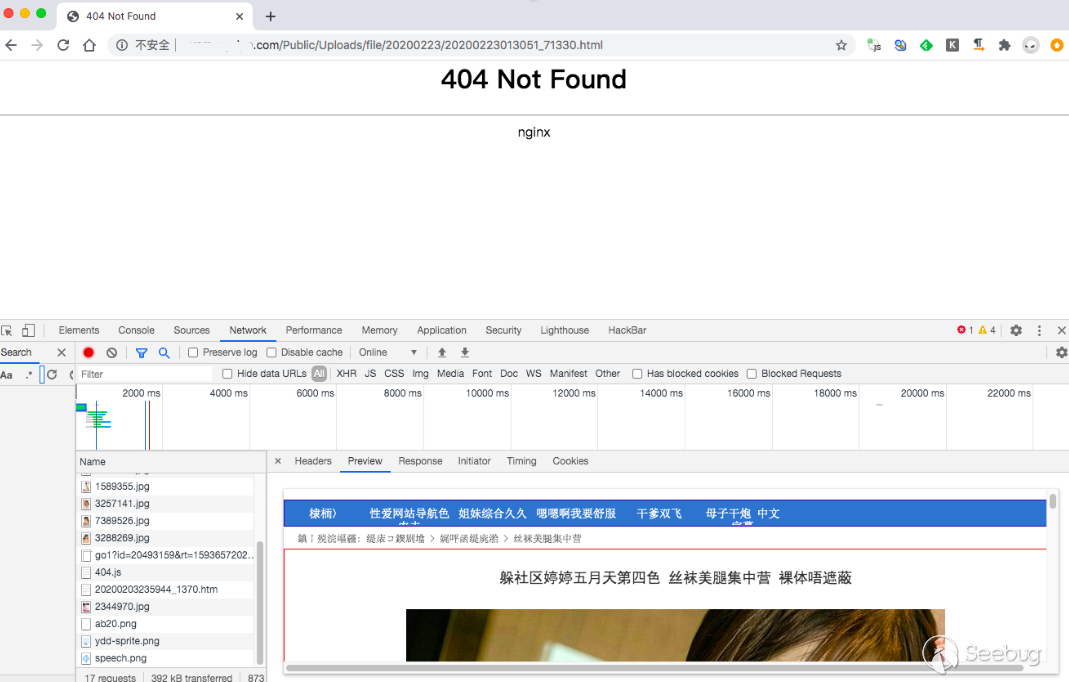Export HAR file with download arrow
The width and height of the screenshot is (1069, 682).
(465, 353)
